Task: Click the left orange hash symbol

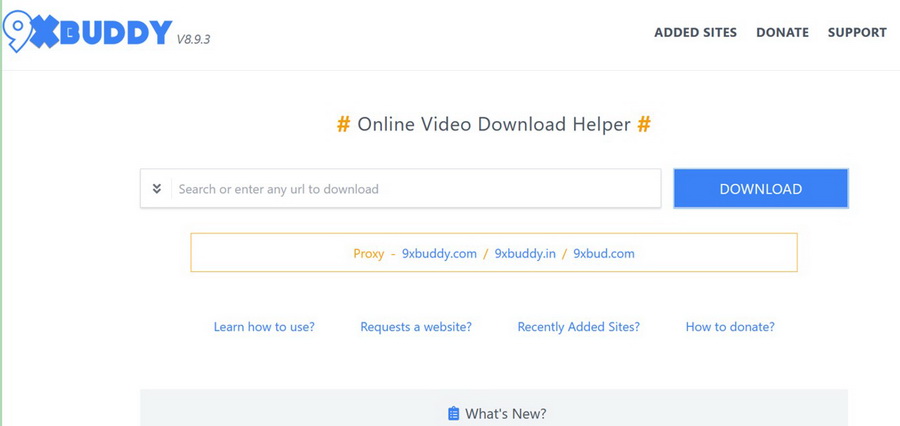Action: [343, 124]
